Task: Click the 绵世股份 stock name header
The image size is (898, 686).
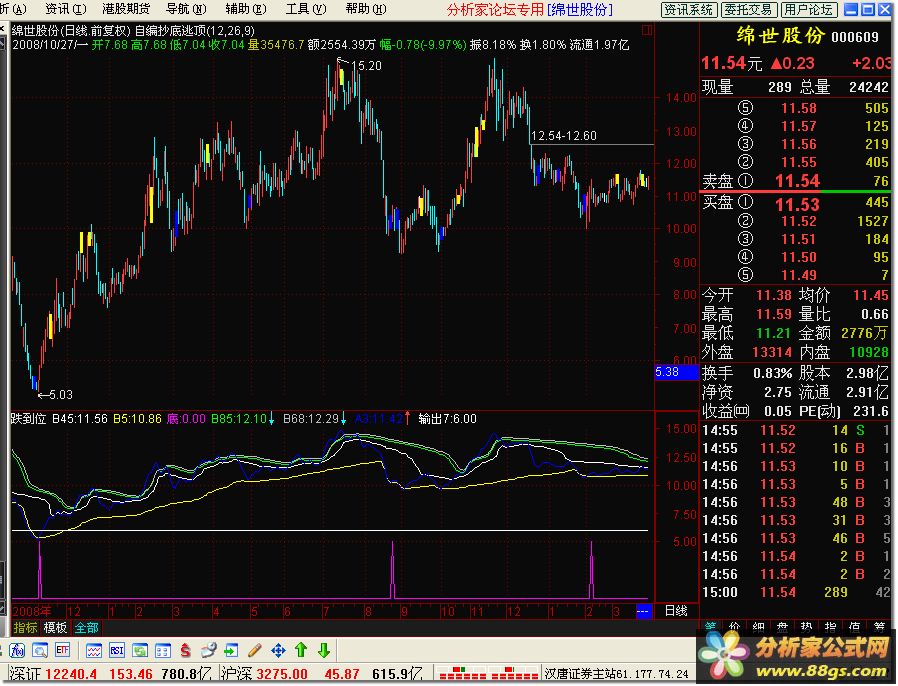Action: pyautogui.click(x=781, y=36)
